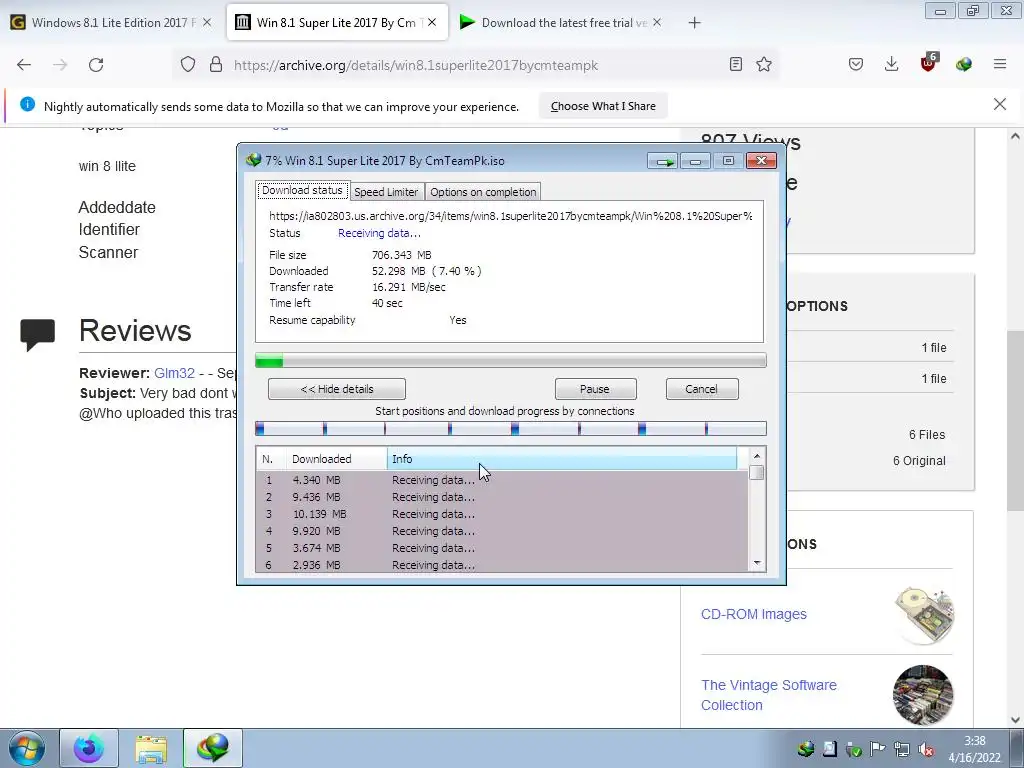
Task: Open the Save to Pocket icon
Action: coord(856,64)
